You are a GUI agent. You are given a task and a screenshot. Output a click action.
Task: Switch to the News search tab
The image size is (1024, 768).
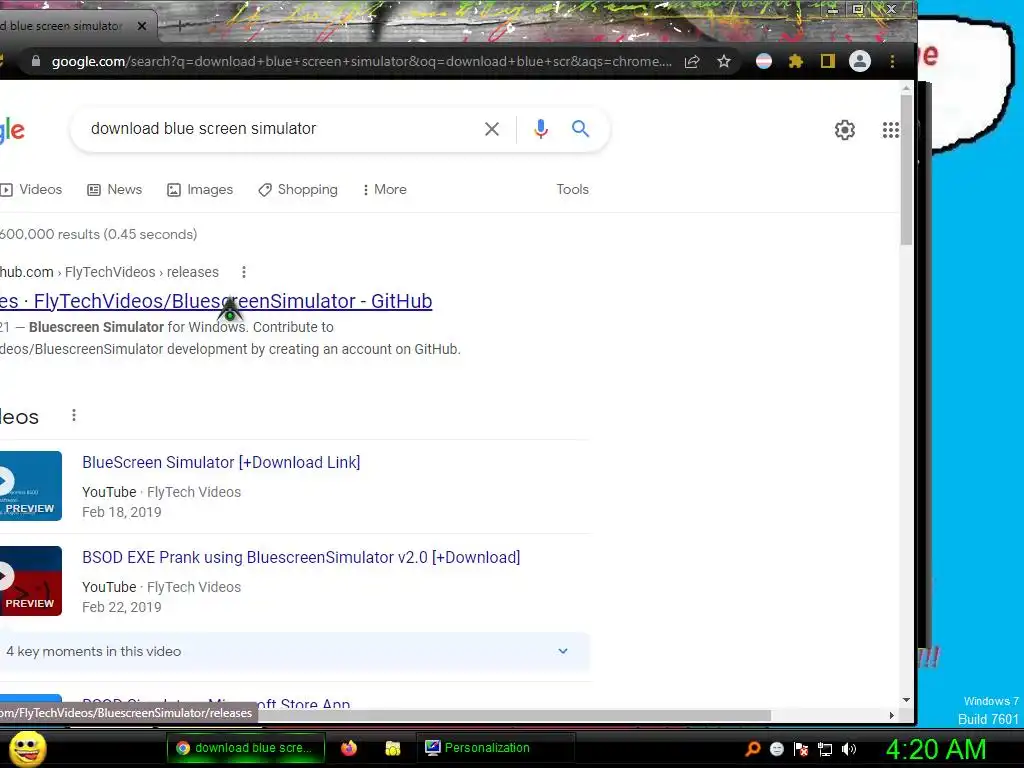114,189
